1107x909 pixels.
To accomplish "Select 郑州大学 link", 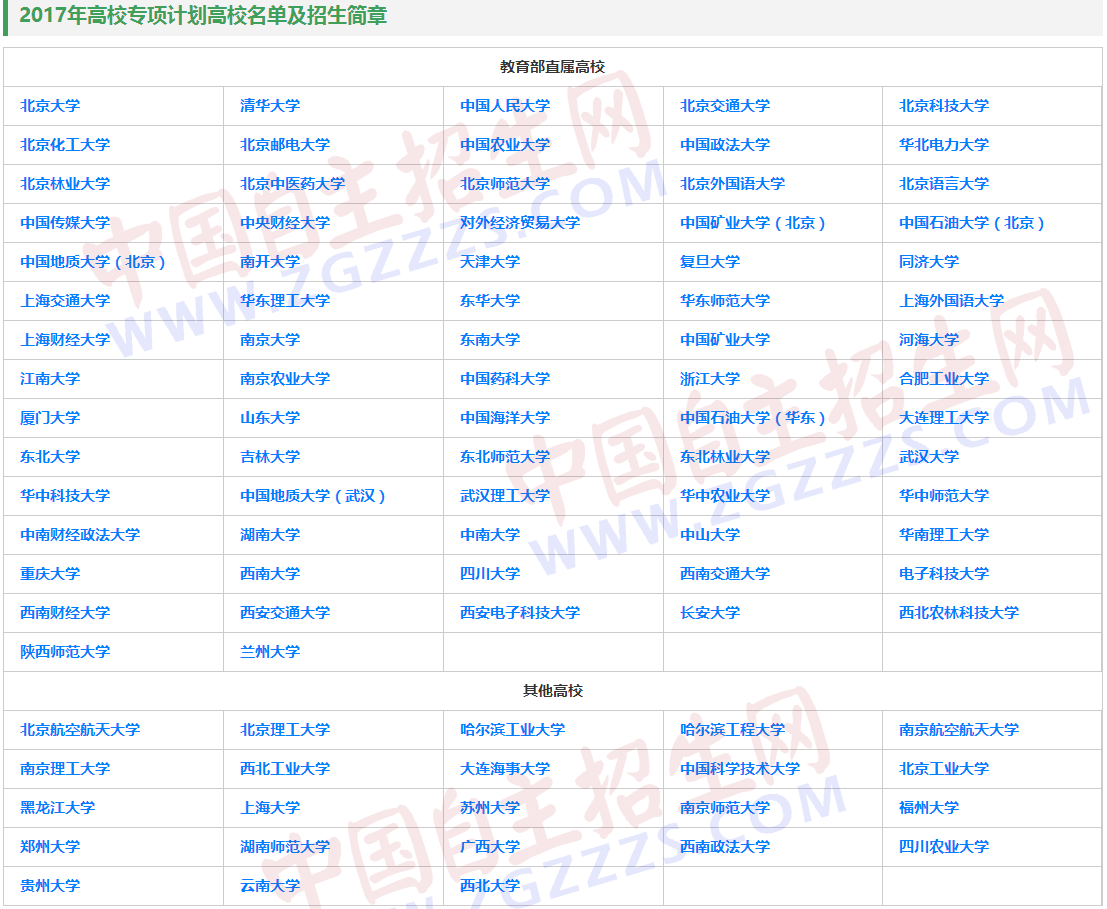I will [x=50, y=847].
